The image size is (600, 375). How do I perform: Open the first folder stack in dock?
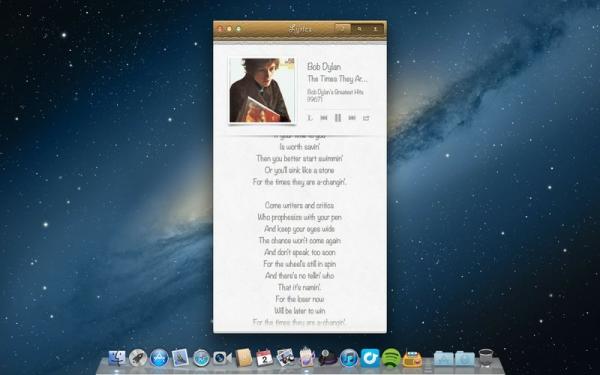(x=443, y=359)
